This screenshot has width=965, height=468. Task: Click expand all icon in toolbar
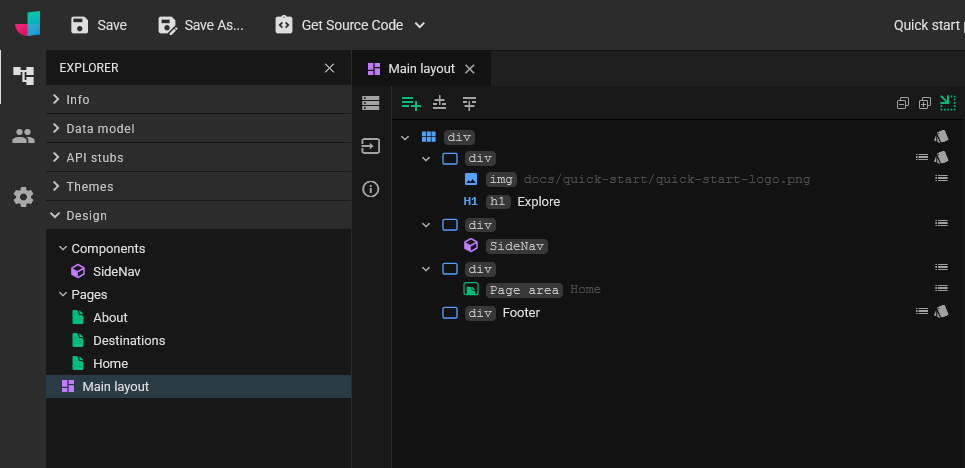pyautogui.click(x=924, y=103)
